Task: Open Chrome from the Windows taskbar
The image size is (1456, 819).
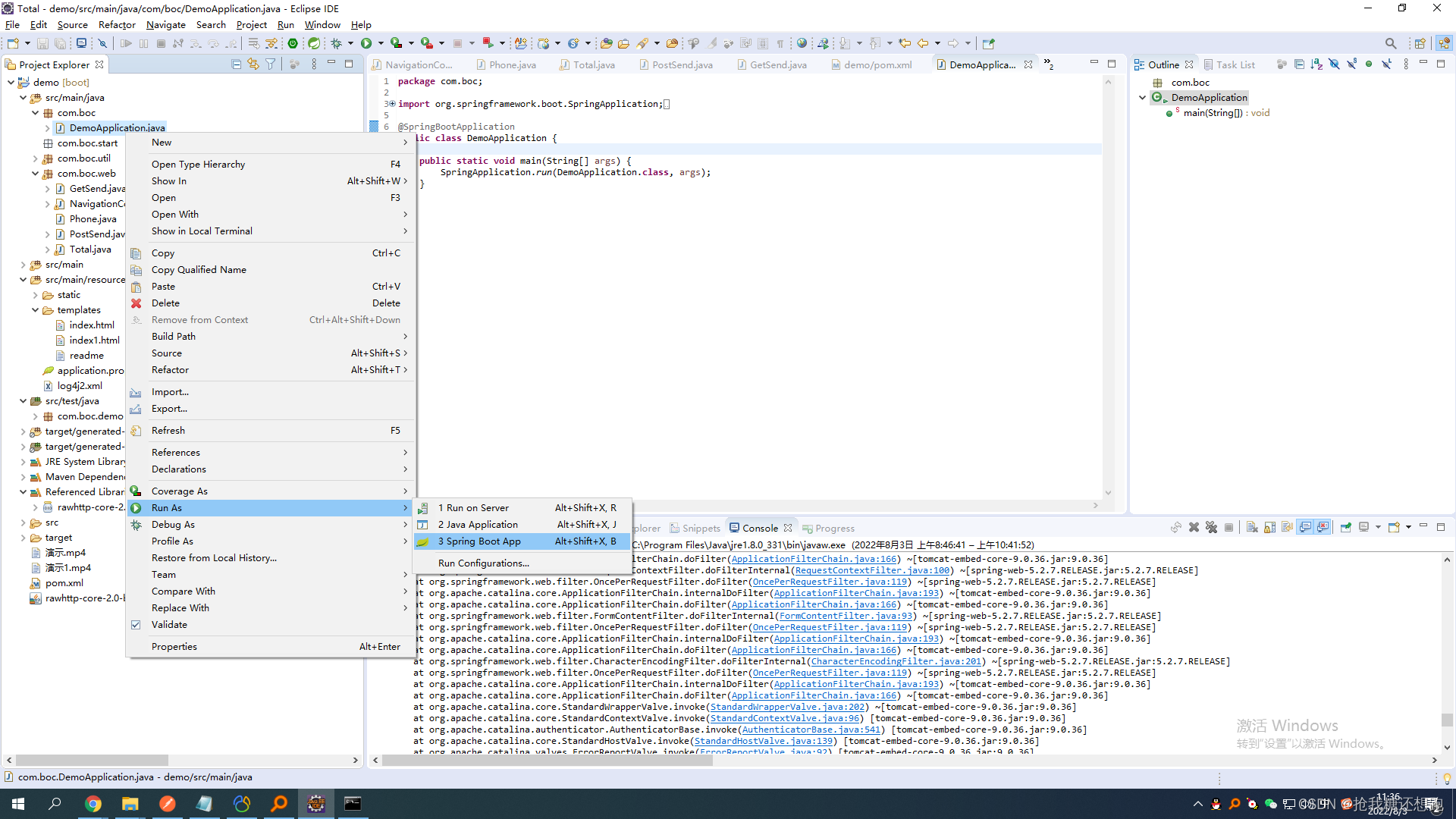Action: pos(93,804)
